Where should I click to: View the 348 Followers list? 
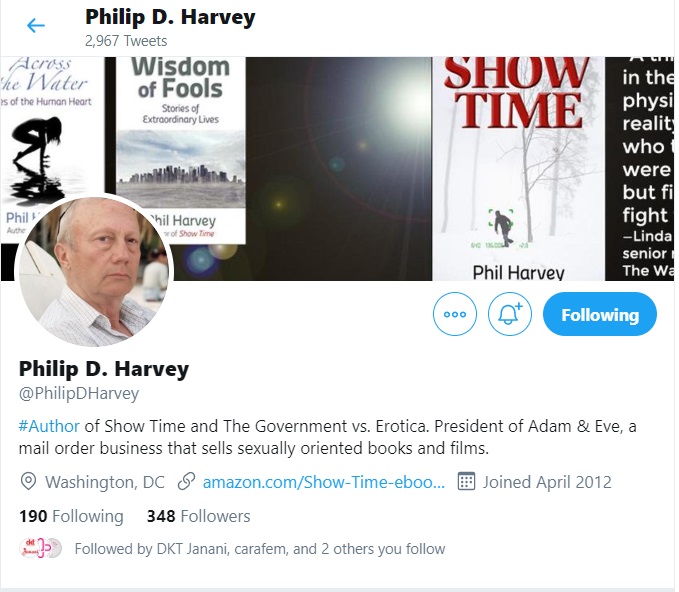(x=198, y=516)
